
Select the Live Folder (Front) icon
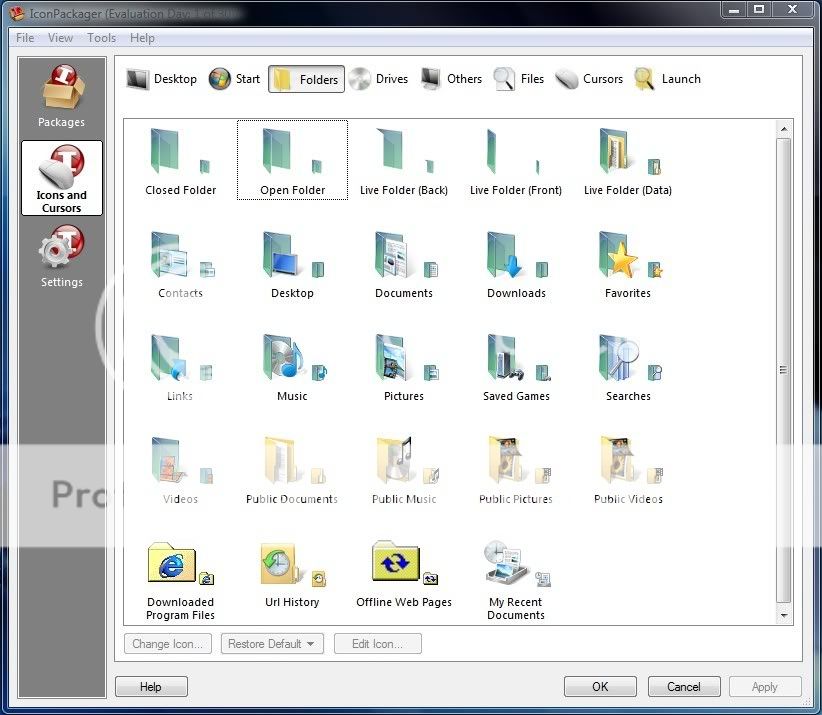click(x=516, y=160)
